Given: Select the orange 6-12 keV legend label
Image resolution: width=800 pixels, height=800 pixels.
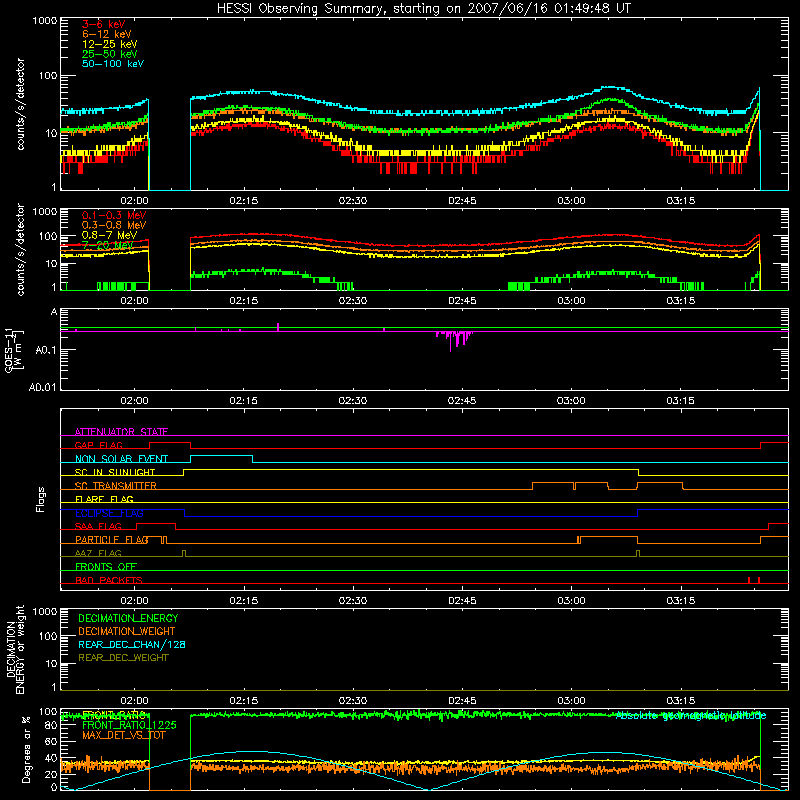Looking at the screenshot, I should [x=107, y=34].
